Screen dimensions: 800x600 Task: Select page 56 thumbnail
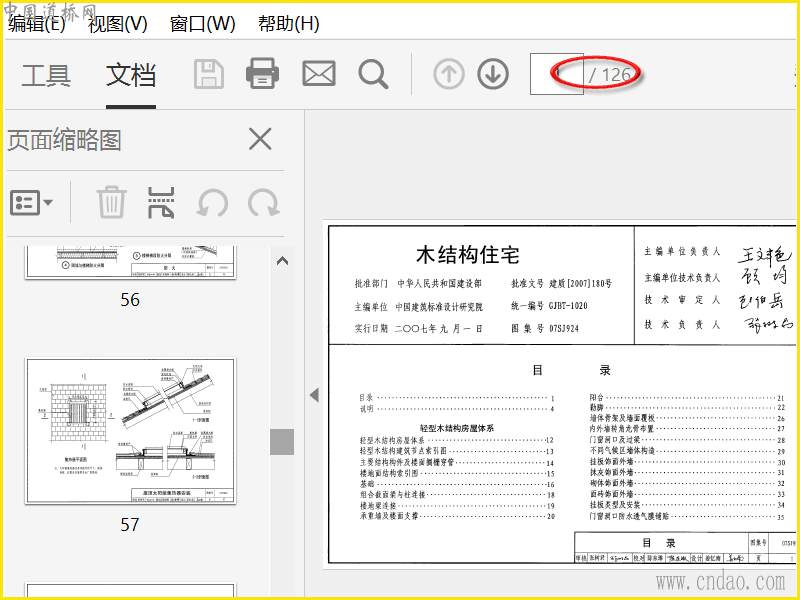(131, 262)
